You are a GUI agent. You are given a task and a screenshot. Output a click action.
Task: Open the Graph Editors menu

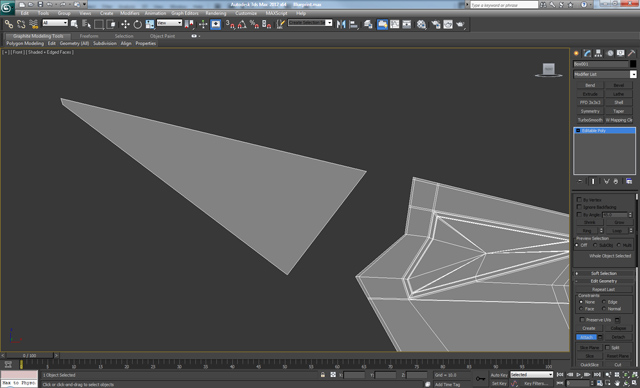(184, 13)
